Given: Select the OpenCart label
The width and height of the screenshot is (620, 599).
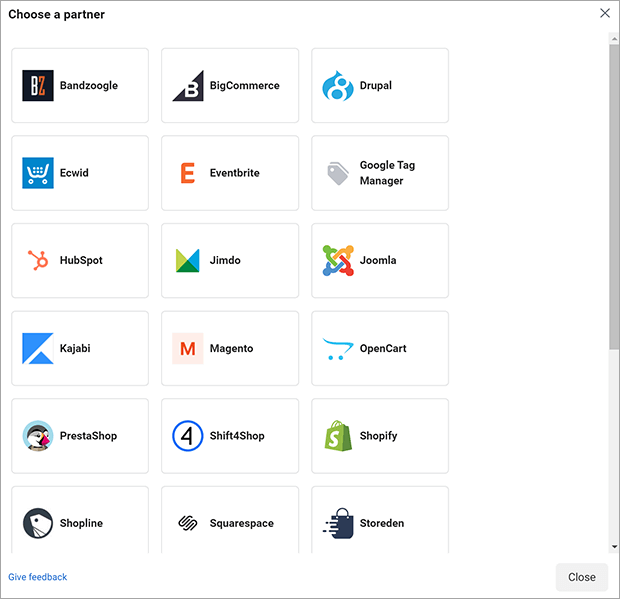Looking at the screenshot, I should pos(383,348).
